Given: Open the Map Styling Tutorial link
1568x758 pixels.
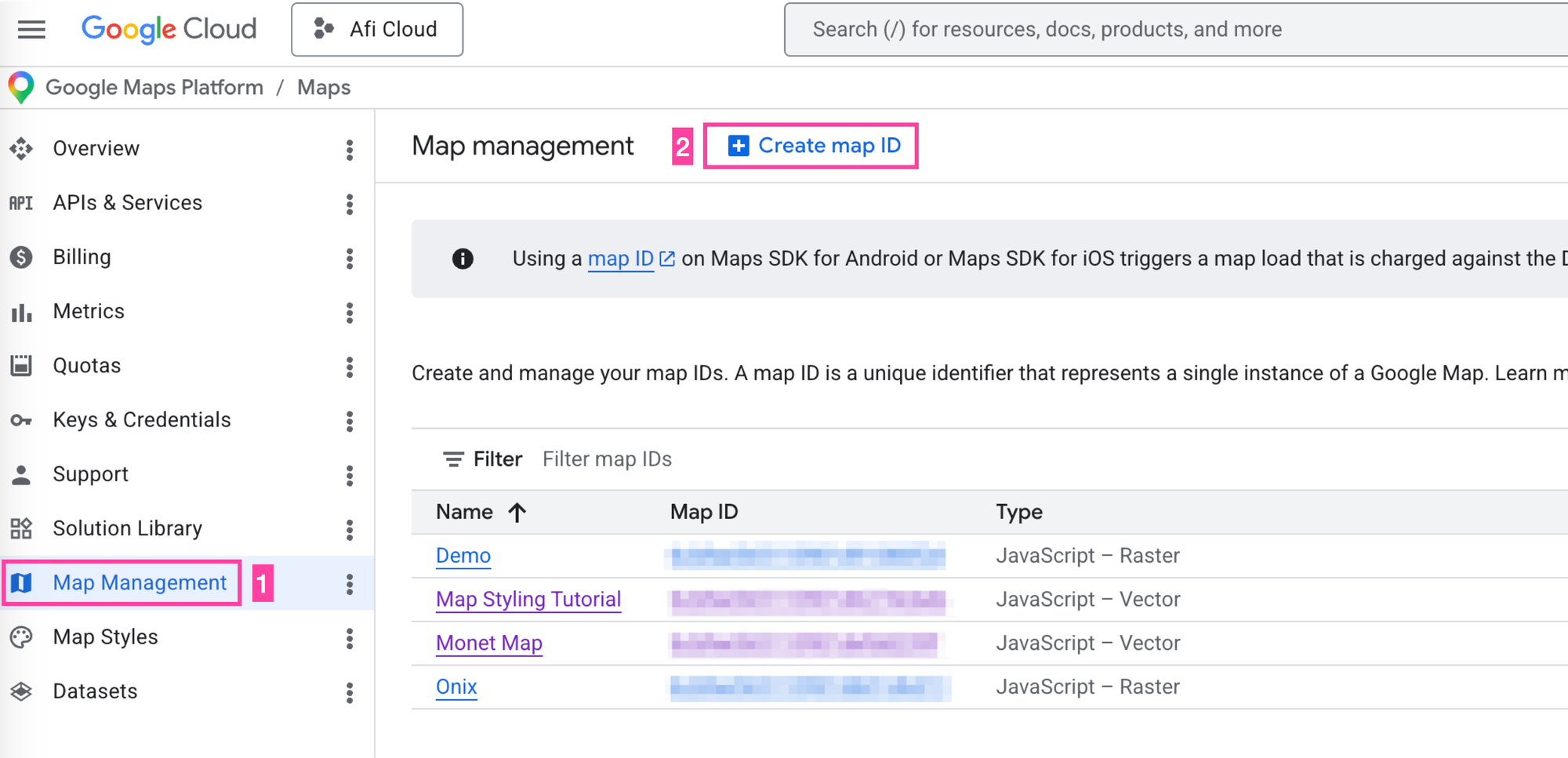Looking at the screenshot, I should [x=528, y=600].
